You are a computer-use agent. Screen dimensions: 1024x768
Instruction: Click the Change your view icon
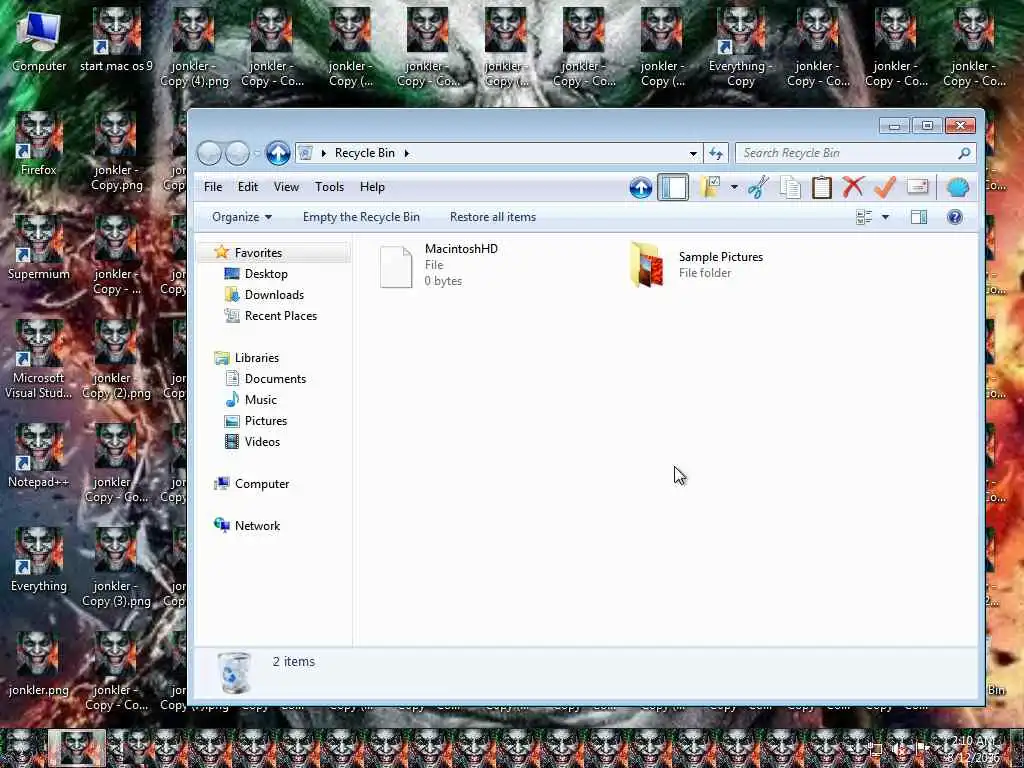864,217
